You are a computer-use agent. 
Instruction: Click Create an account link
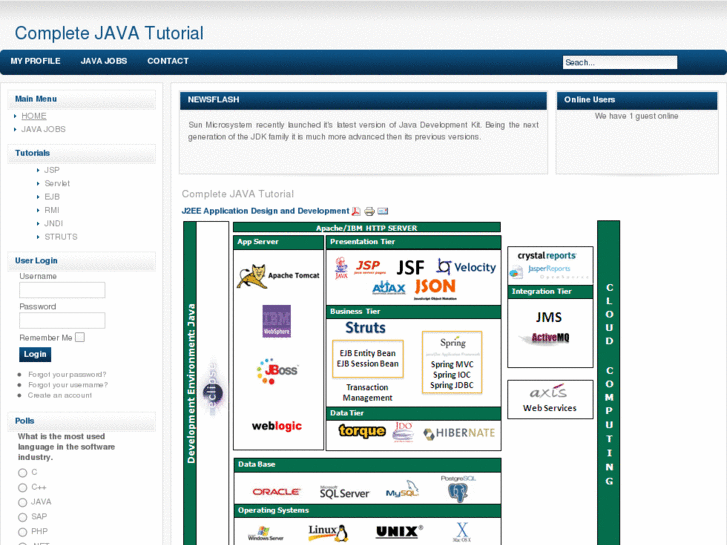click(60, 396)
